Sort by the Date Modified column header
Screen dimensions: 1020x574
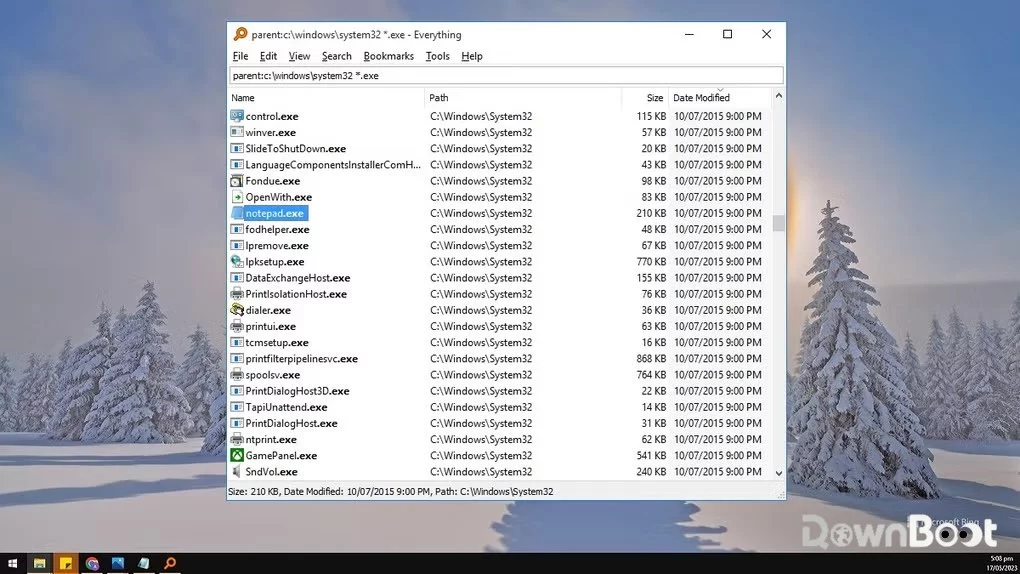pos(720,98)
